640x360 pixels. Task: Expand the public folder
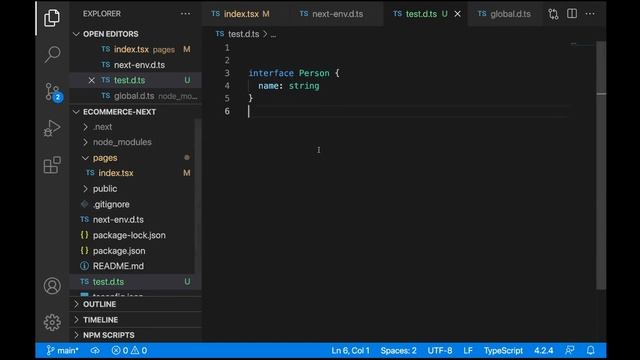pos(136,189)
